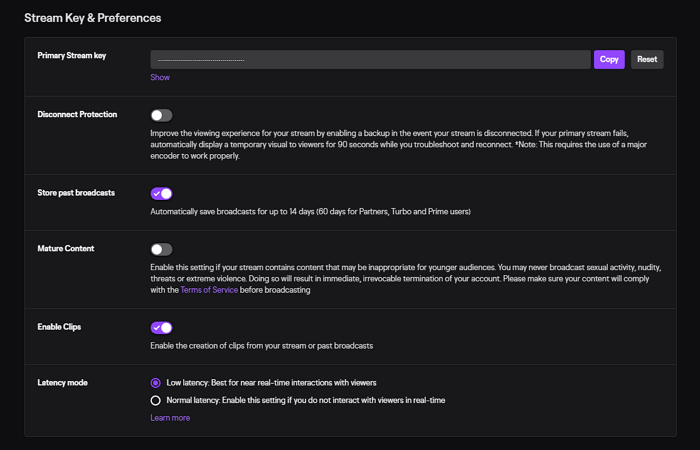
Task: Choose the Normal latency radio button
Action: coord(155,400)
